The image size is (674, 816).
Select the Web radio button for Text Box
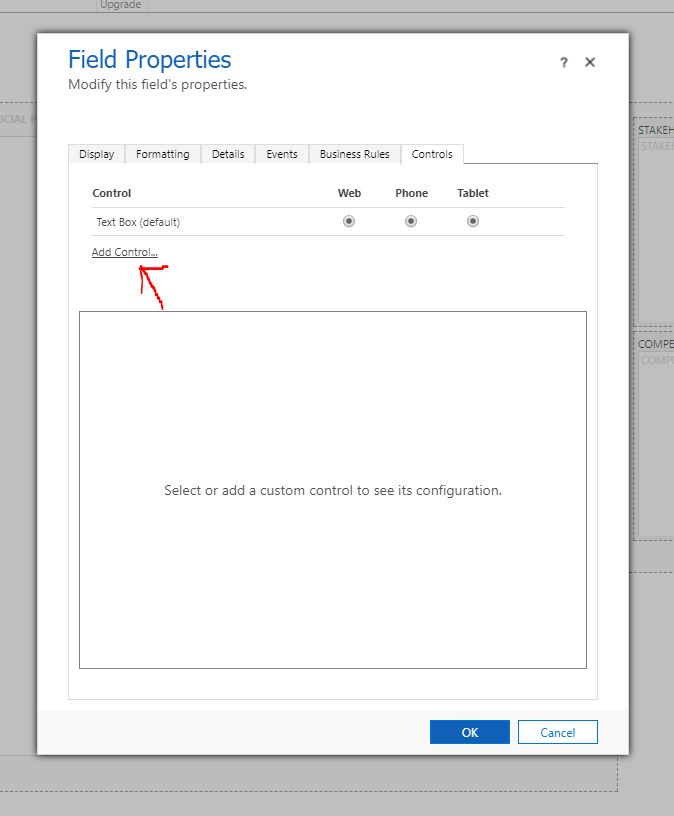pyautogui.click(x=349, y=221)
